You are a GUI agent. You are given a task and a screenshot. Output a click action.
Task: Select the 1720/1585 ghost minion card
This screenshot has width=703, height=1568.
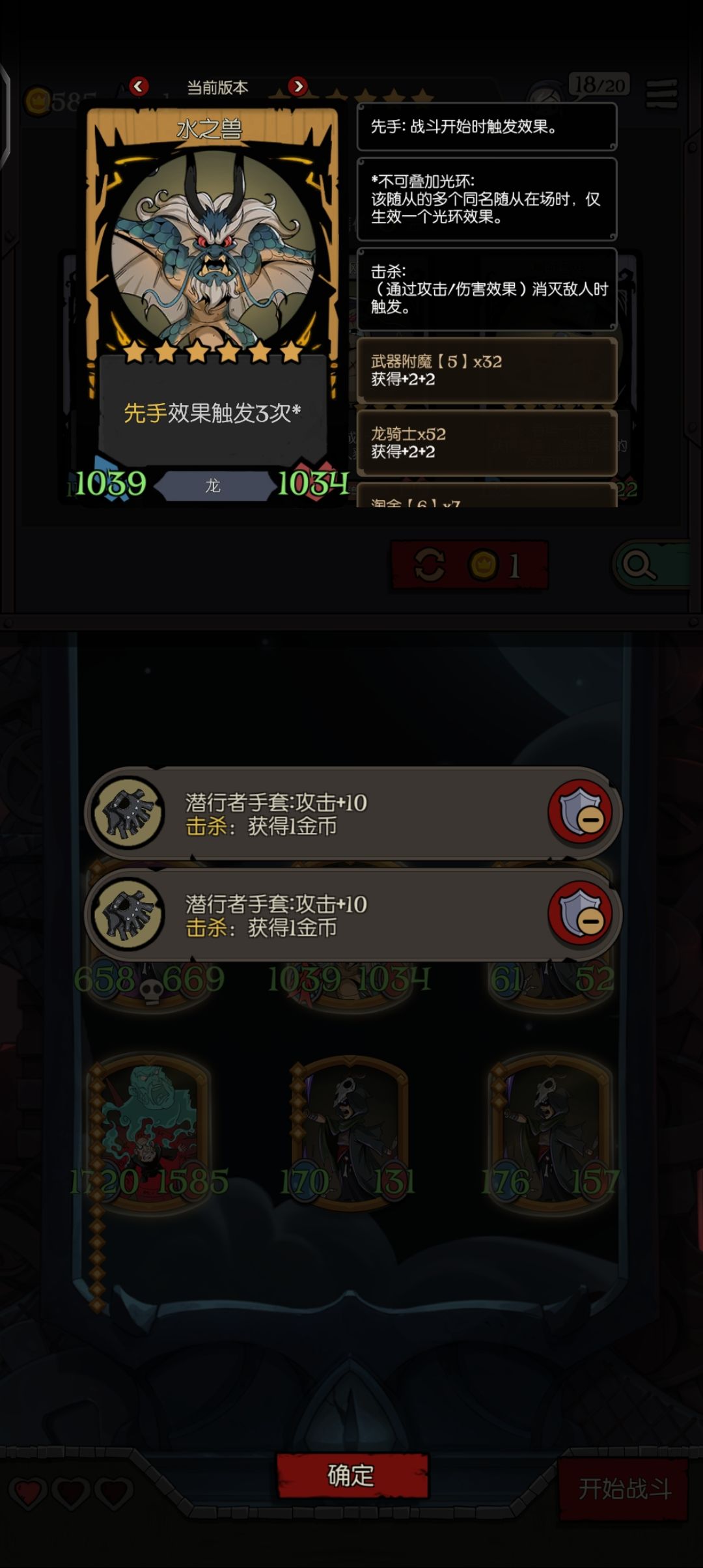point(149,1134)
